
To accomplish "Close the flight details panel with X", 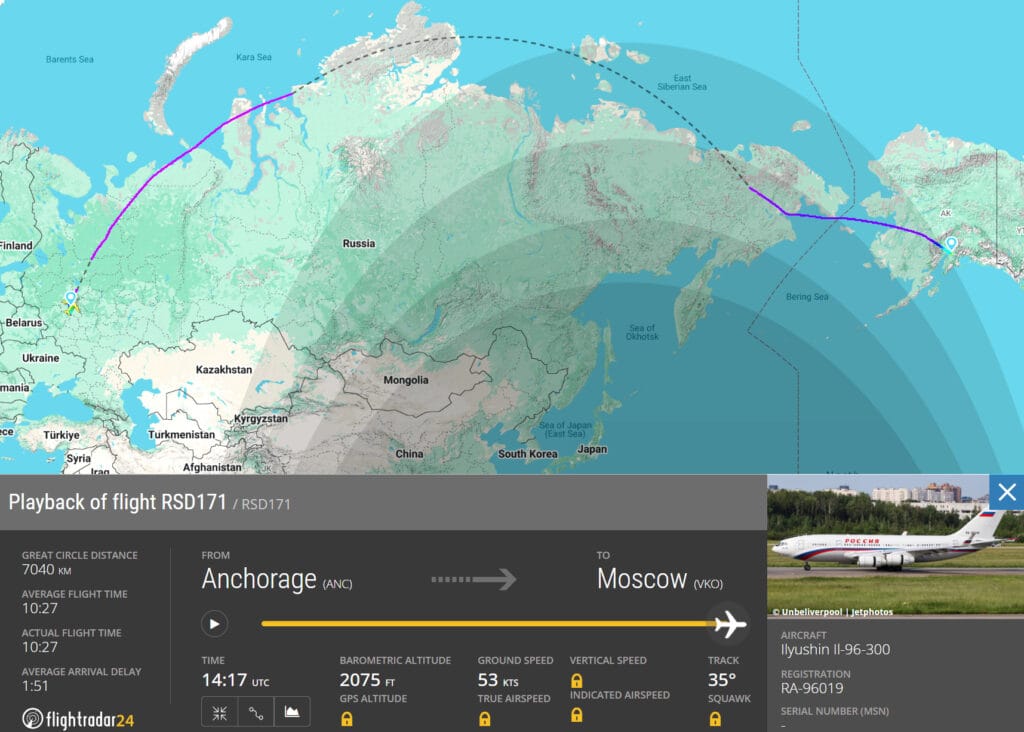I will coord(1006,491).
